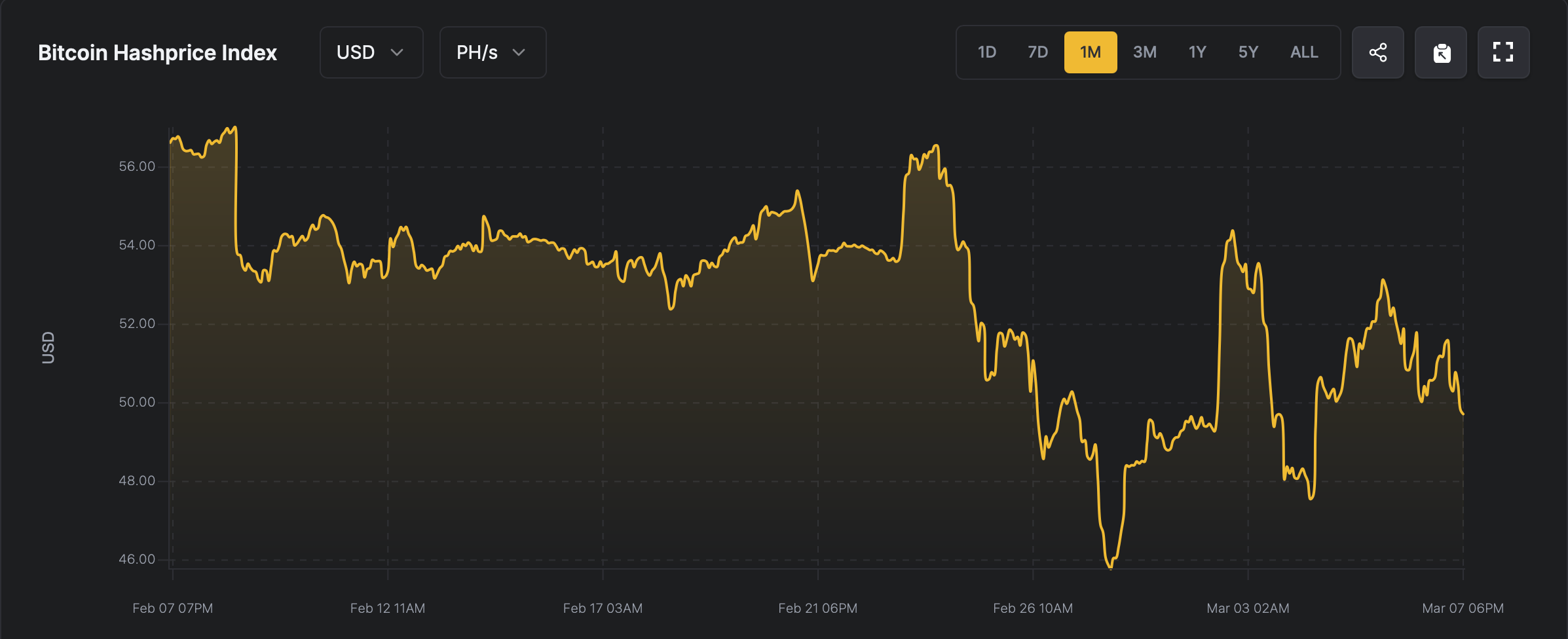
Task: Select the share icon next to timeframe tabs
Action: coord(1378,52)
